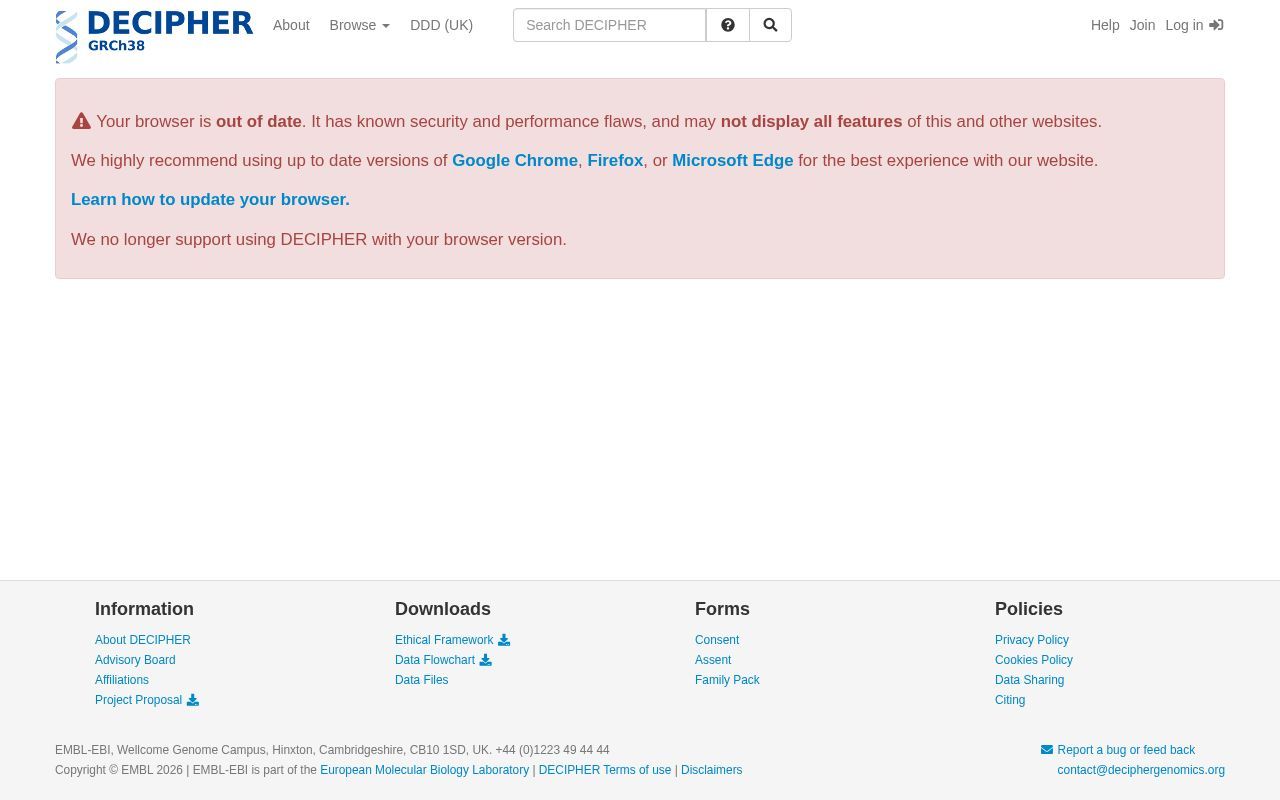Follow the Firefox link

615,160
